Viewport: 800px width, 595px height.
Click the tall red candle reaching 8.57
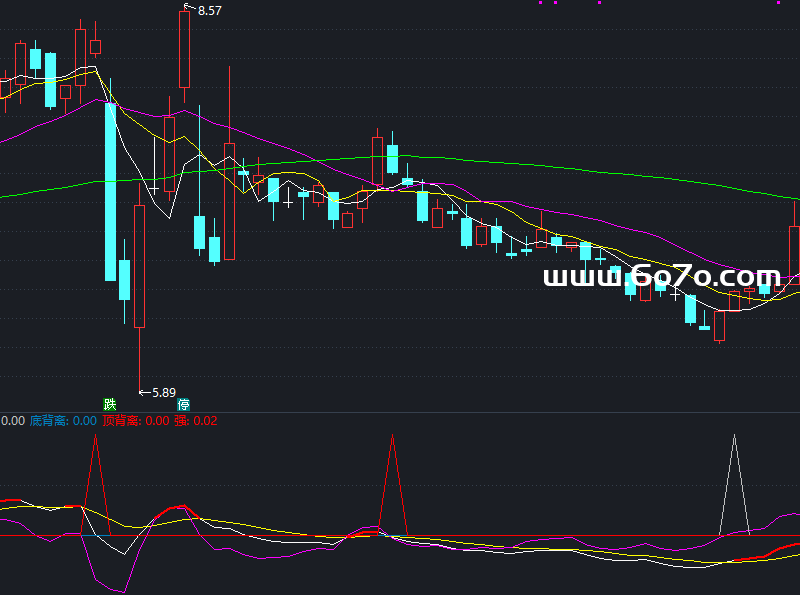[185, 50]
